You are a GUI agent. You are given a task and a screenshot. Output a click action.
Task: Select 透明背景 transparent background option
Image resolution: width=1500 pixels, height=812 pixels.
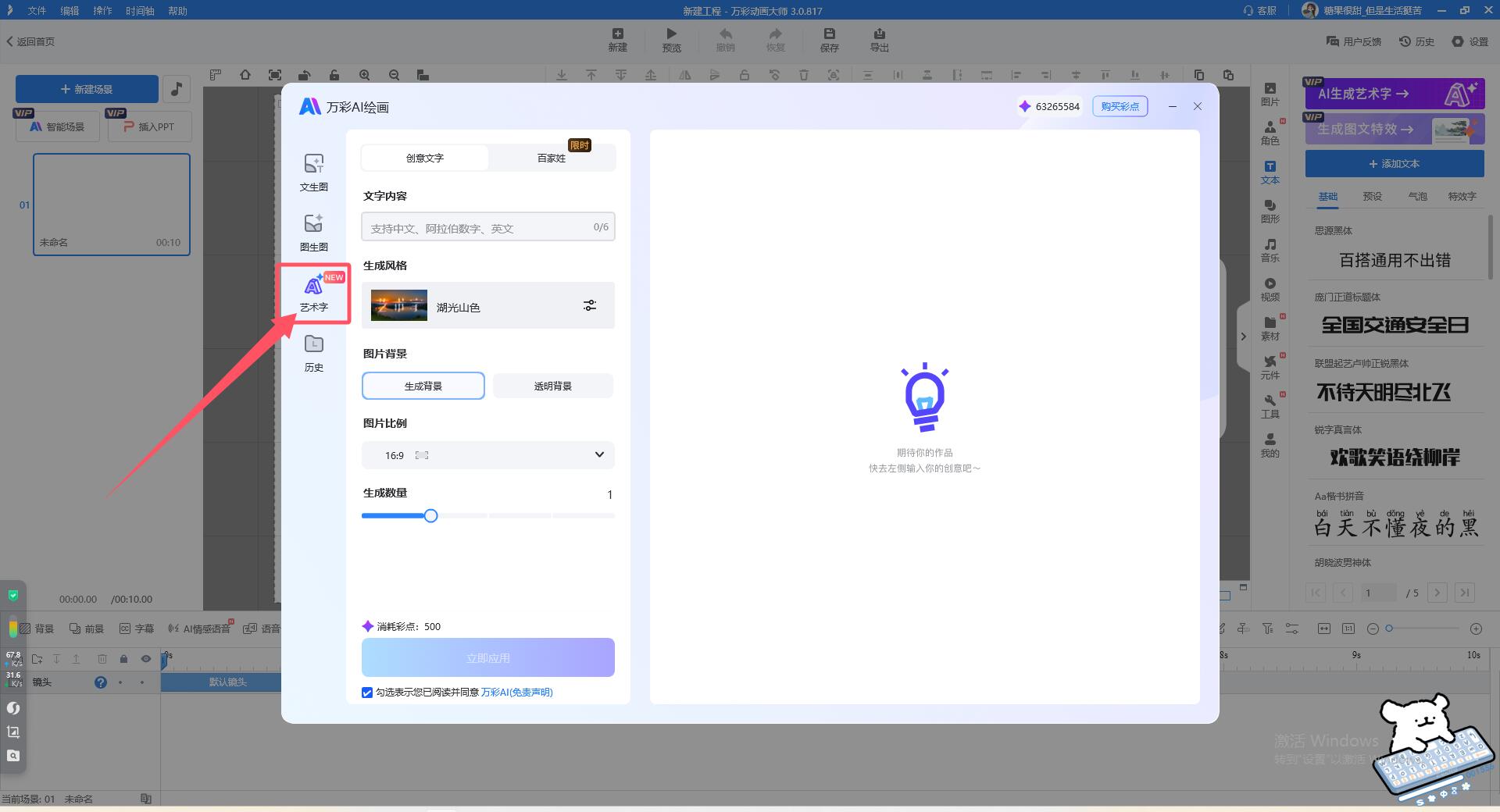click(553, 386)
